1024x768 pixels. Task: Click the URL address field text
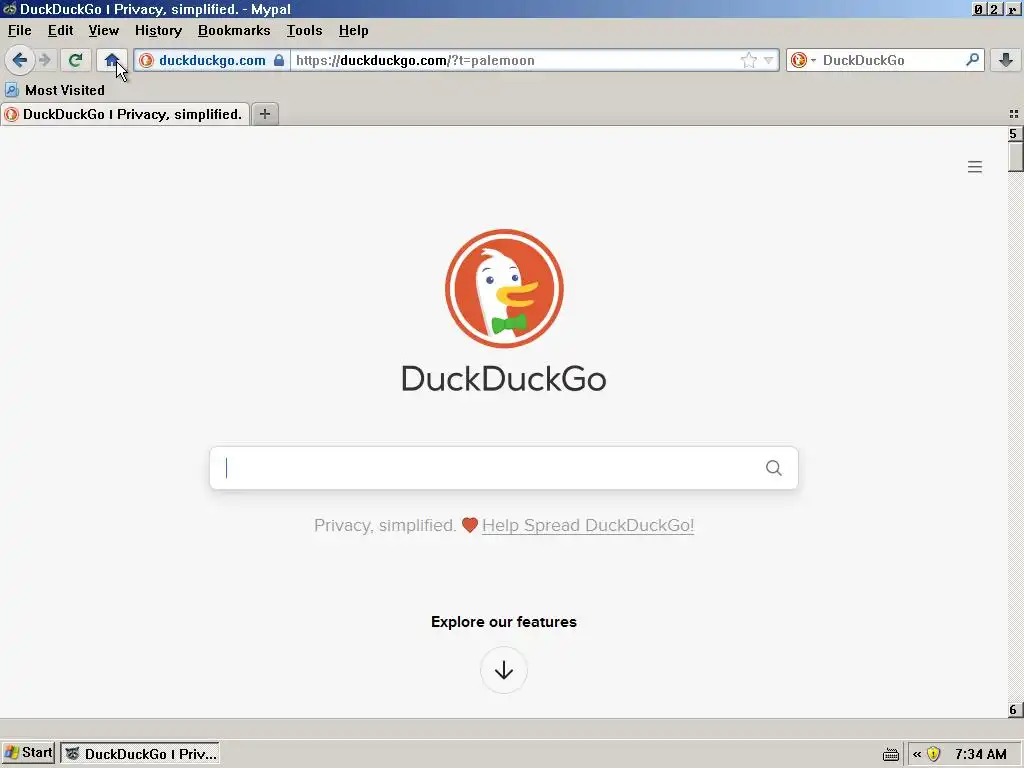click(415, 61)
